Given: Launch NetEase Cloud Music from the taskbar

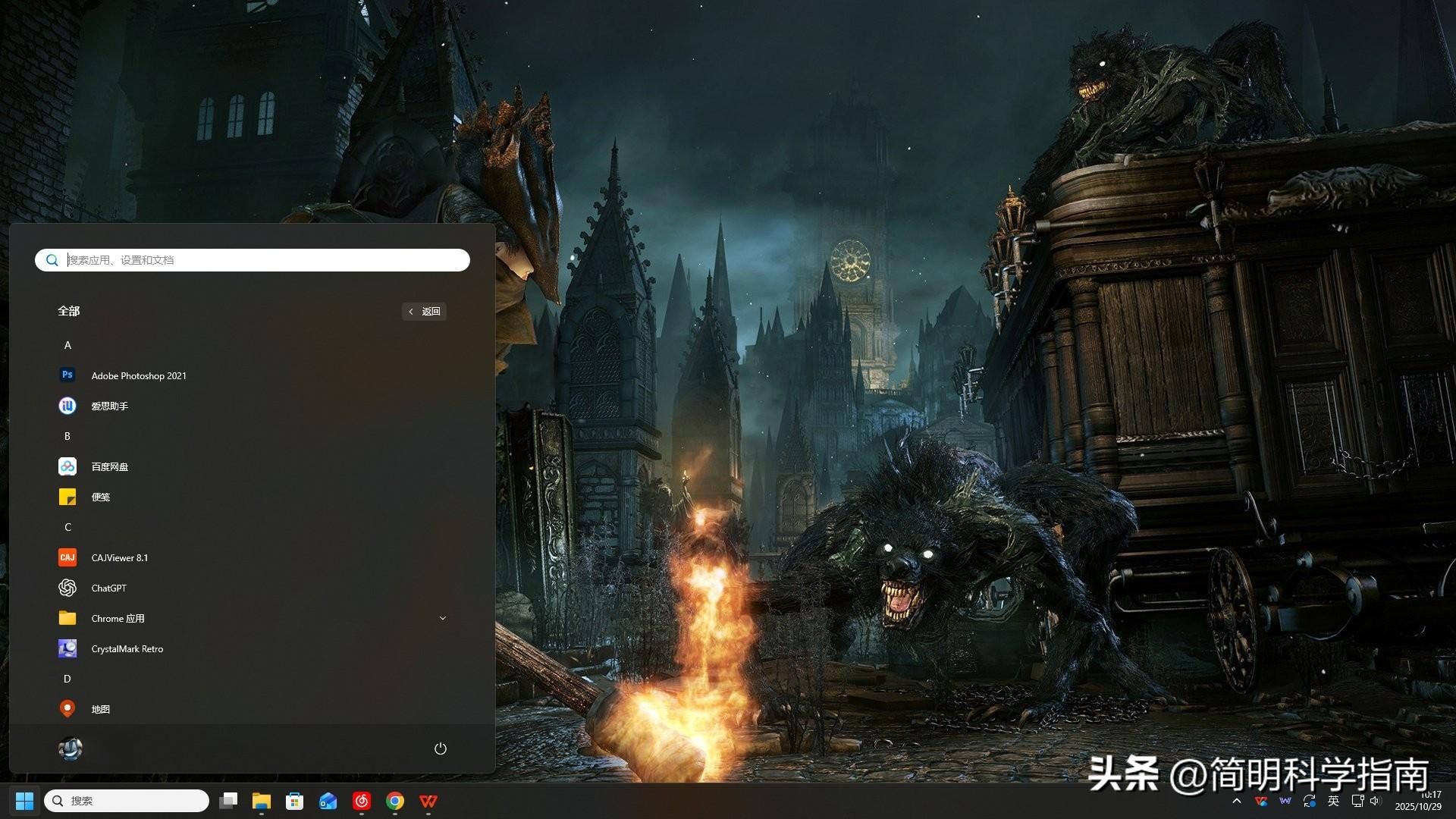Looking at the screenshot, I should tap(361, 800).
